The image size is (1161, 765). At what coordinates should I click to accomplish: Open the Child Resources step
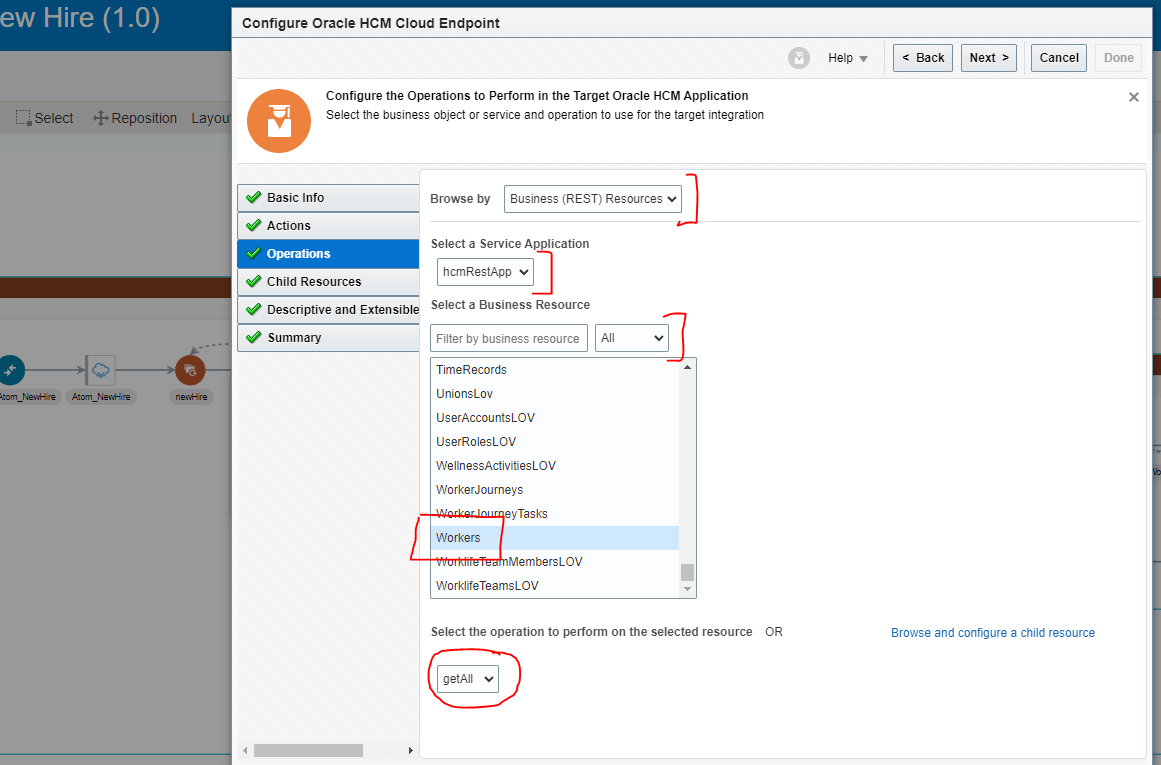(328, 281)
